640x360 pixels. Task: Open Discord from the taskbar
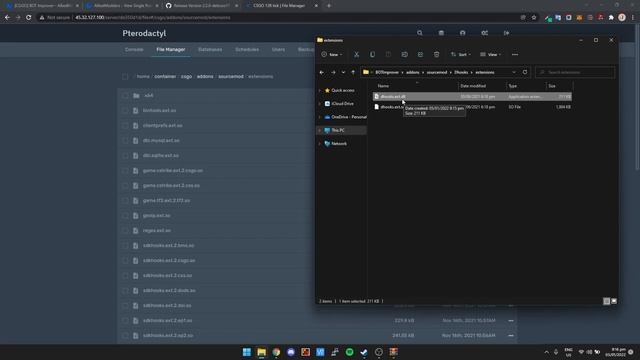click(x=291, y=352)
